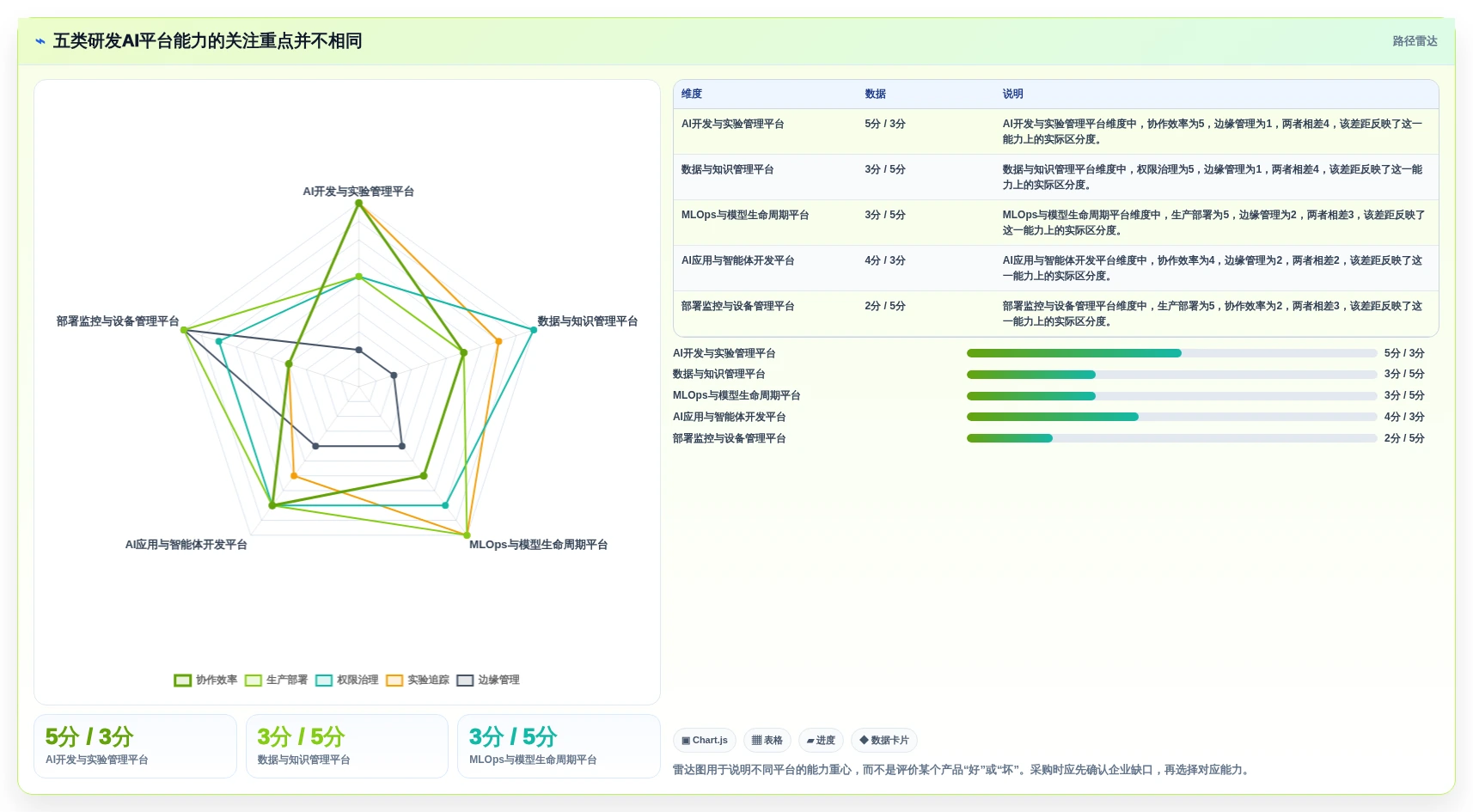This screenshot has height=812, width=1473.
Task: Click radar axis label AI开发与实验管理平台
Action: coord(358,192)
